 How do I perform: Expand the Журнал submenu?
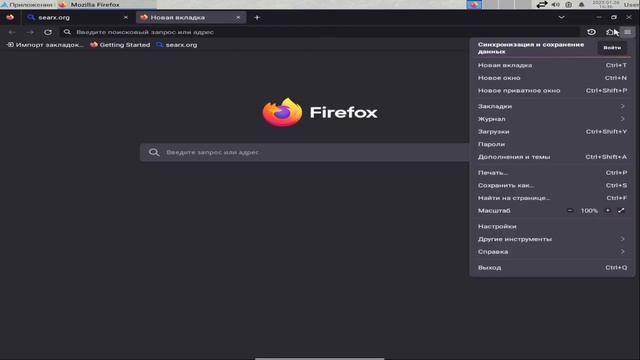[x=552, y=119]
